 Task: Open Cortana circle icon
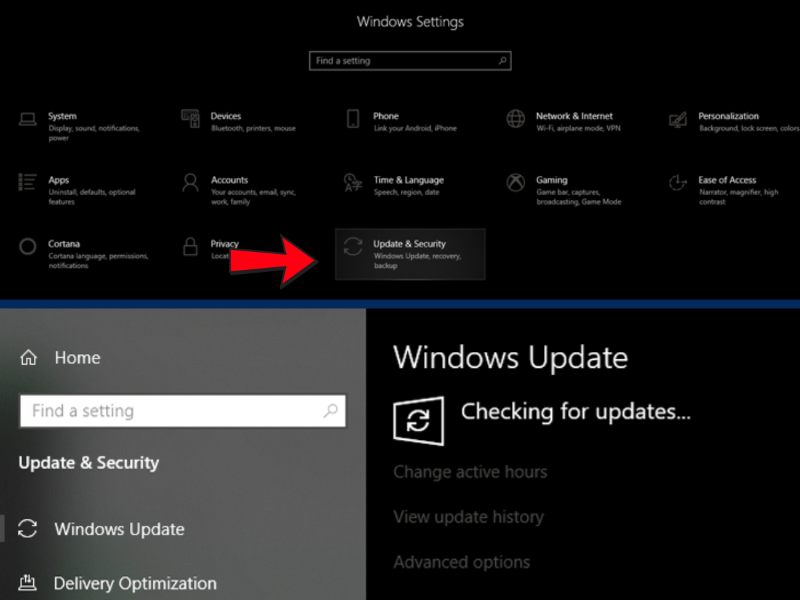click(x=28, y=246)
